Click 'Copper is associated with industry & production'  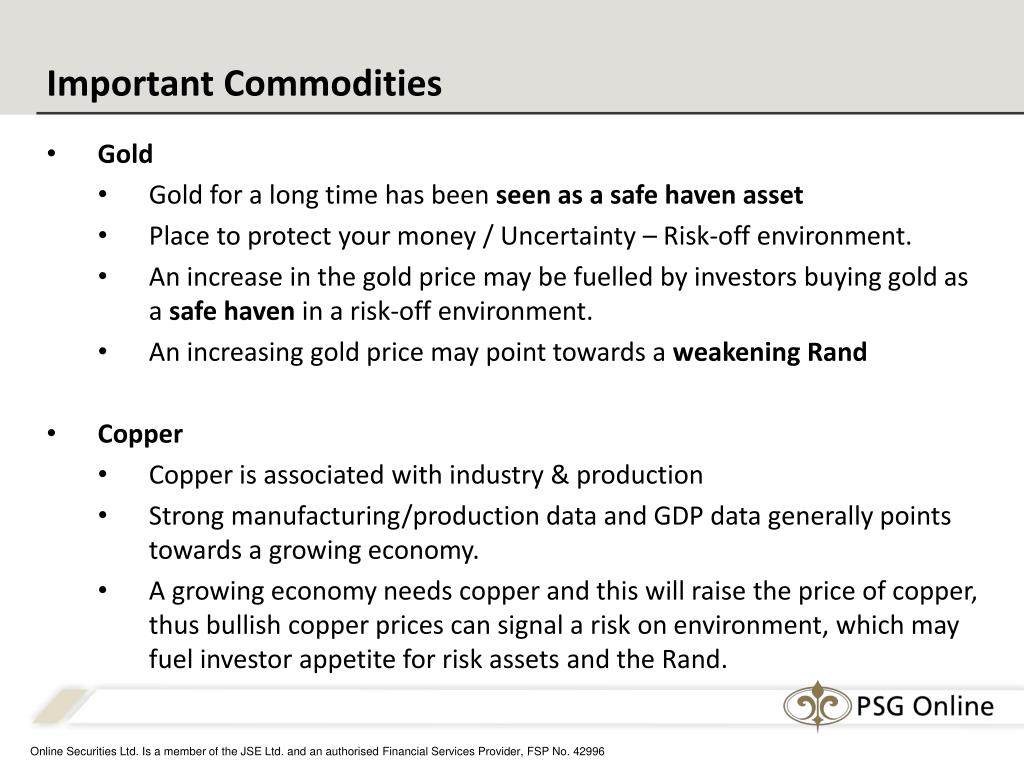[426, 475]
